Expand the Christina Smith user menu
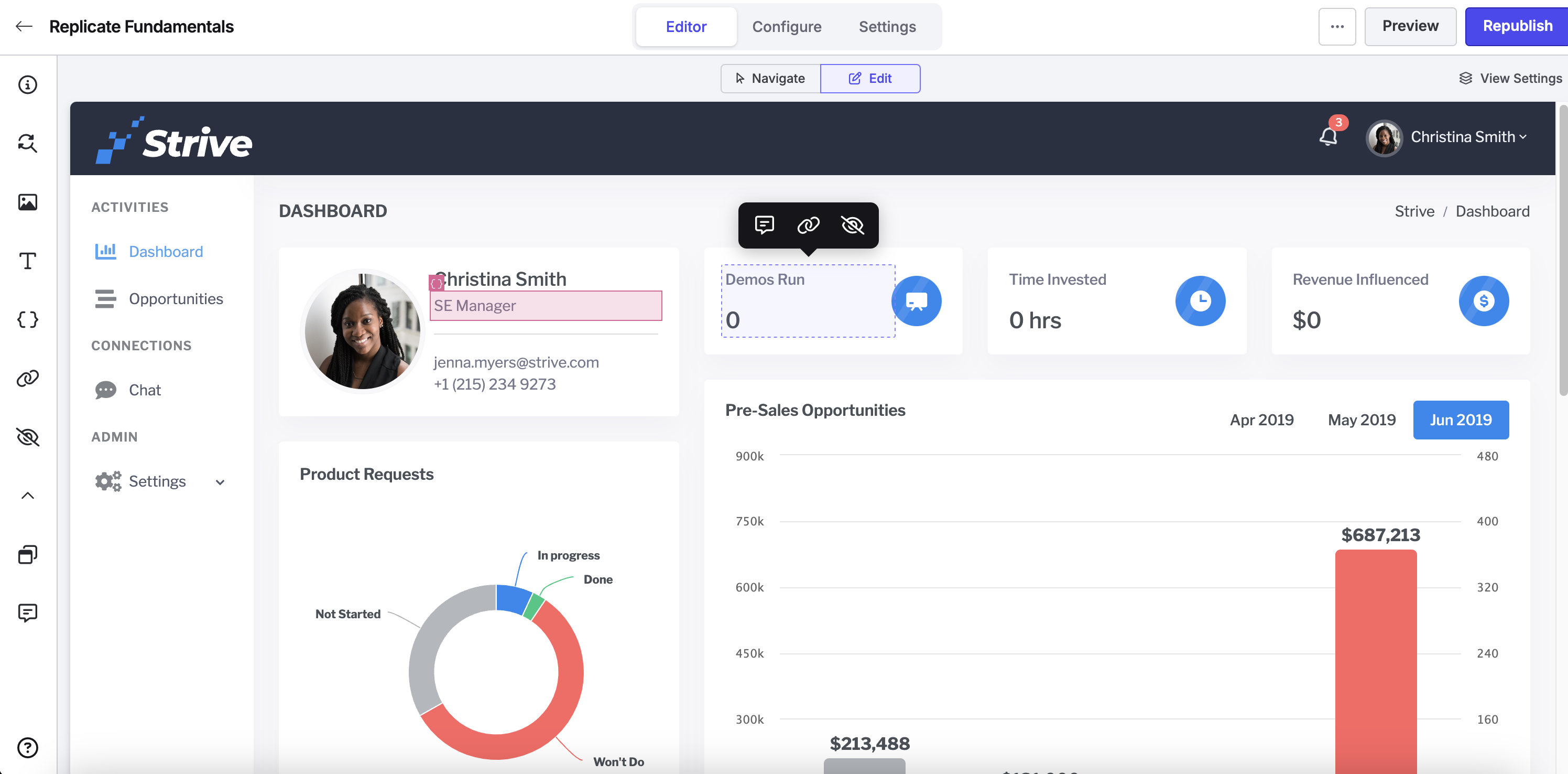Image resolution: width=1568 pixels, height=774 pixels. [1447, 137]
